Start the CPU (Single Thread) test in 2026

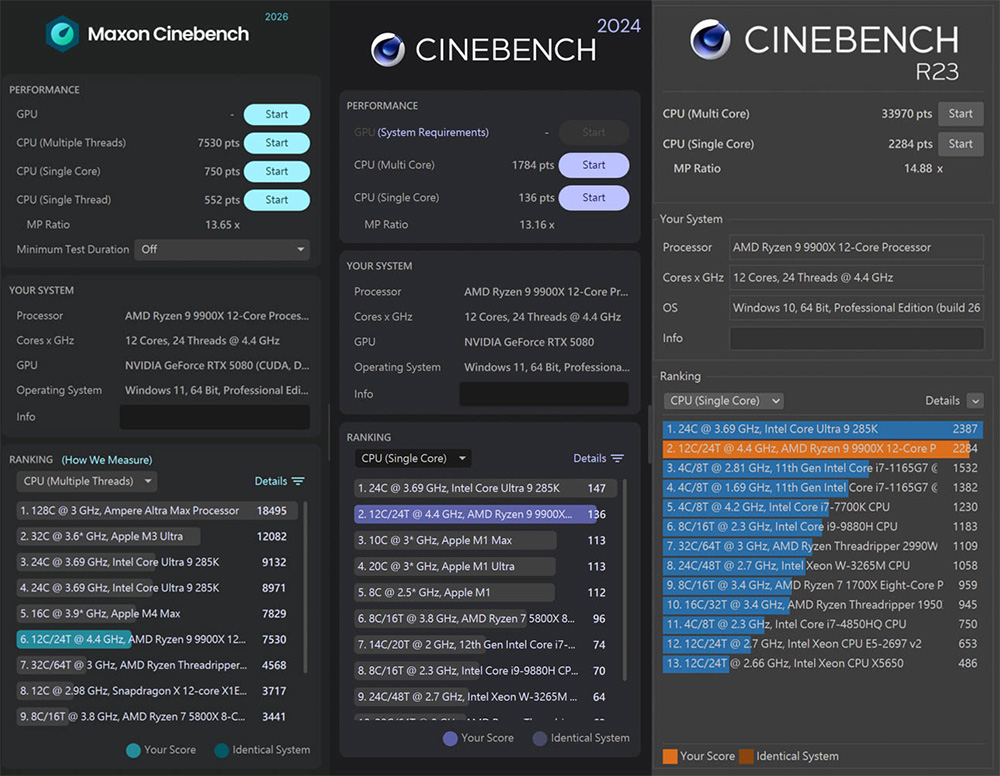(x=277, y=200)
